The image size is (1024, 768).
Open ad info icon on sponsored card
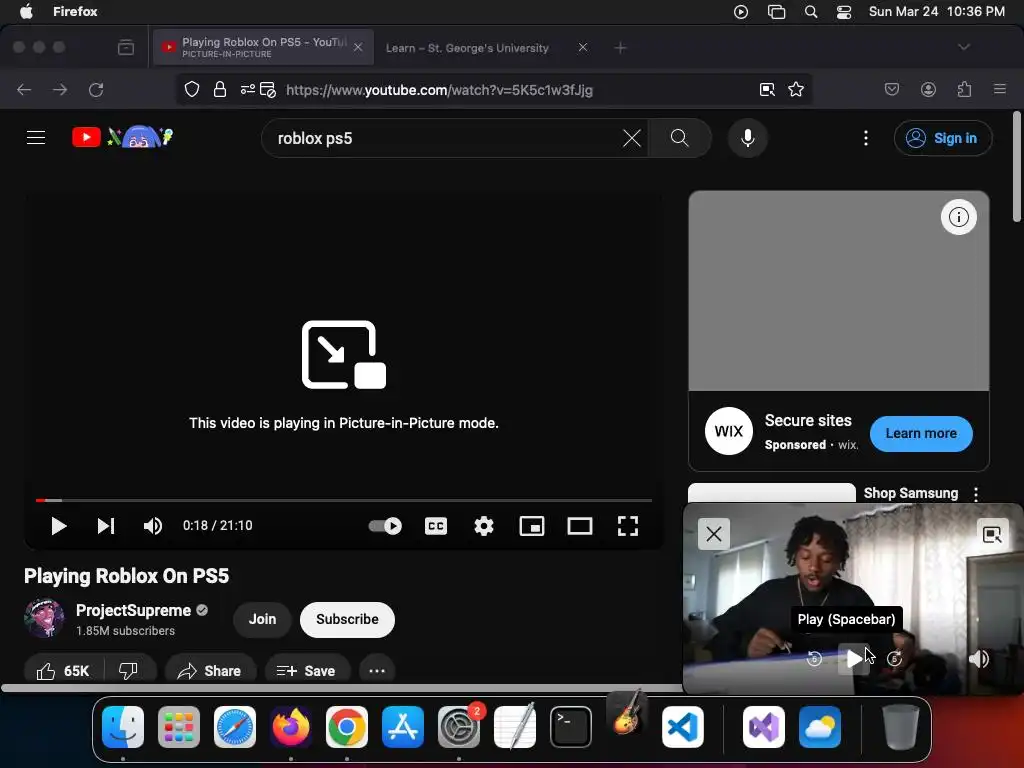(959, 217)
